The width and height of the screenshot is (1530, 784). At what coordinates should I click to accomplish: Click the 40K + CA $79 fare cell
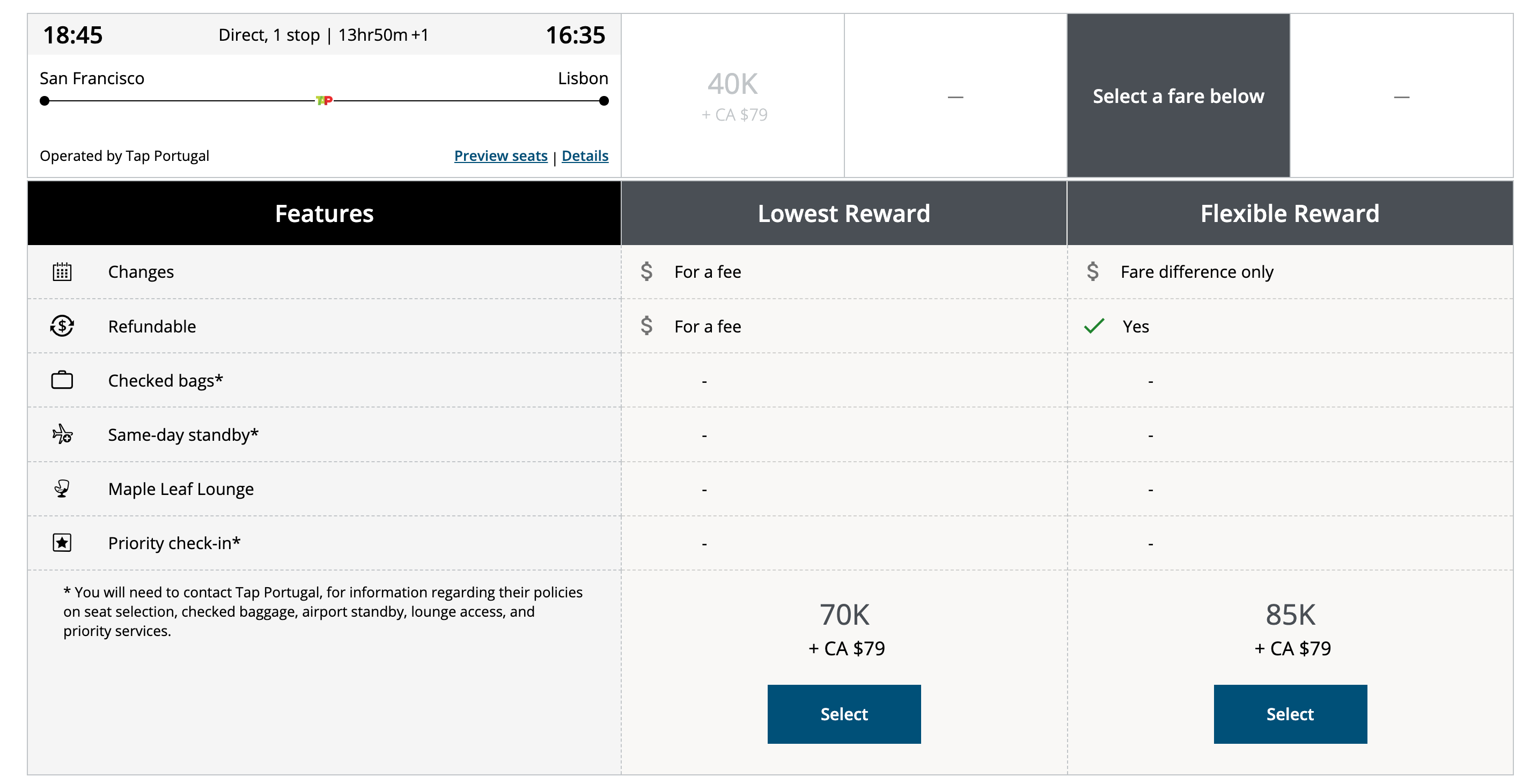point(733,95)
